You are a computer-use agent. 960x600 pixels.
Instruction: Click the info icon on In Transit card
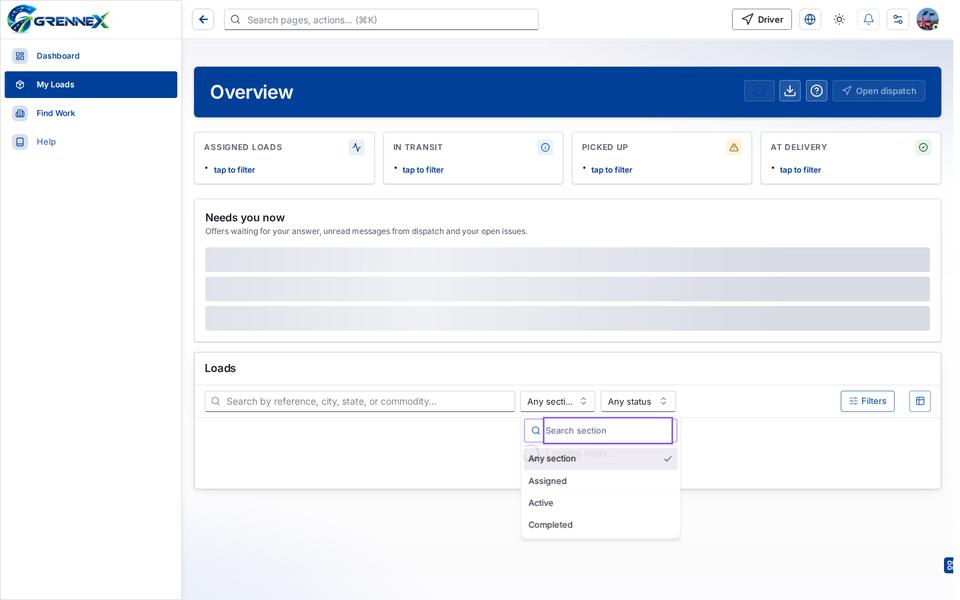click(546, 148)
